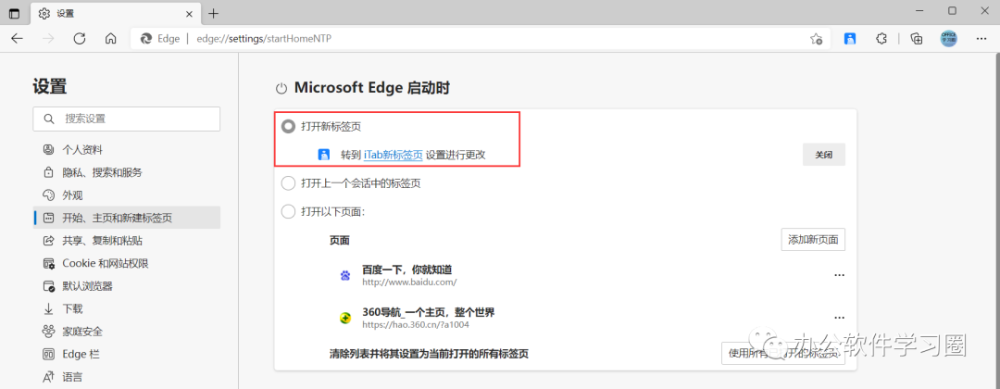Click 添加新页面 button
This screenshot has width=1000, height=389.
click(x=813, y=240)
